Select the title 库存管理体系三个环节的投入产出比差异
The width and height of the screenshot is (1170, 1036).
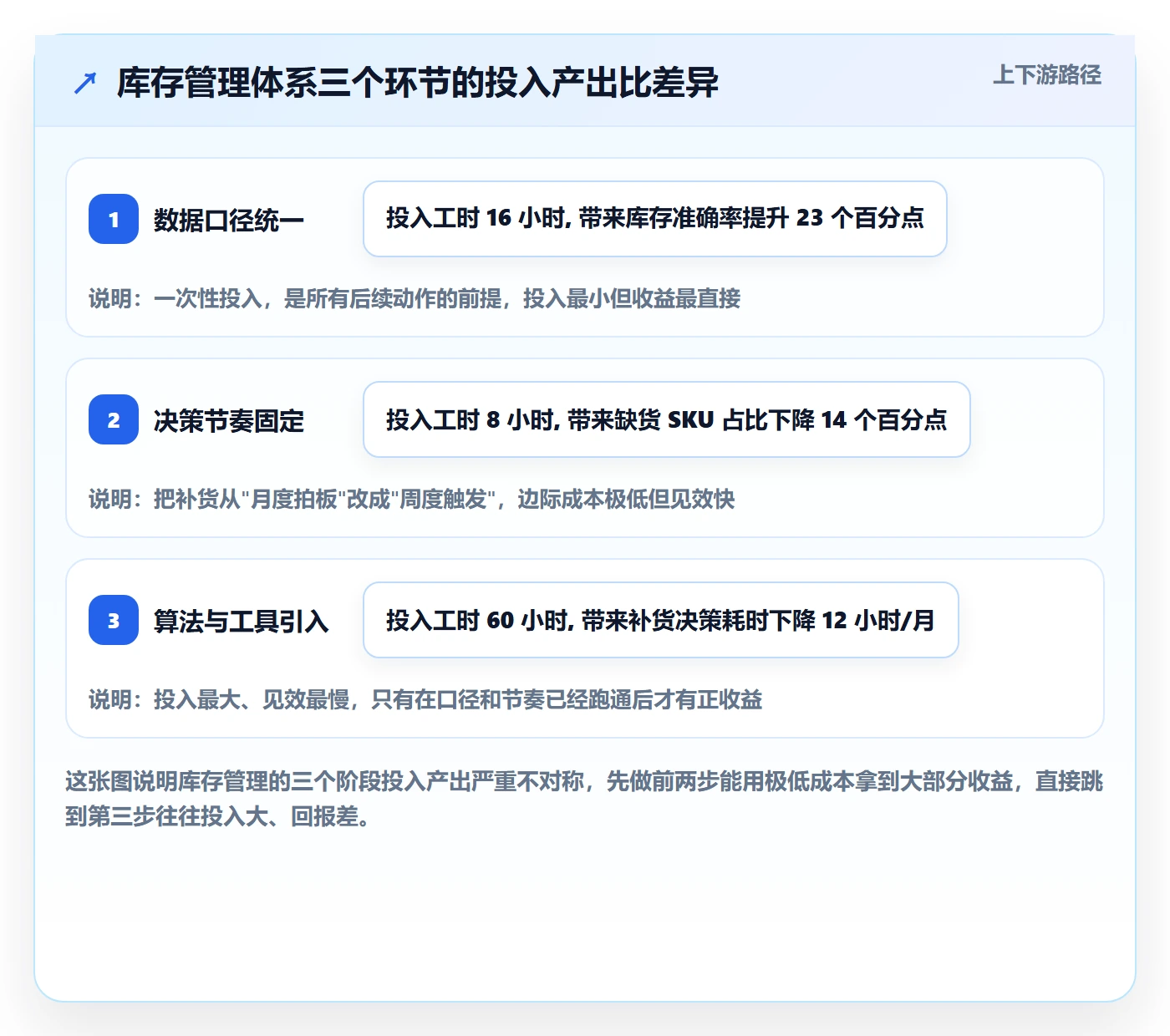[x=418, y=83]
